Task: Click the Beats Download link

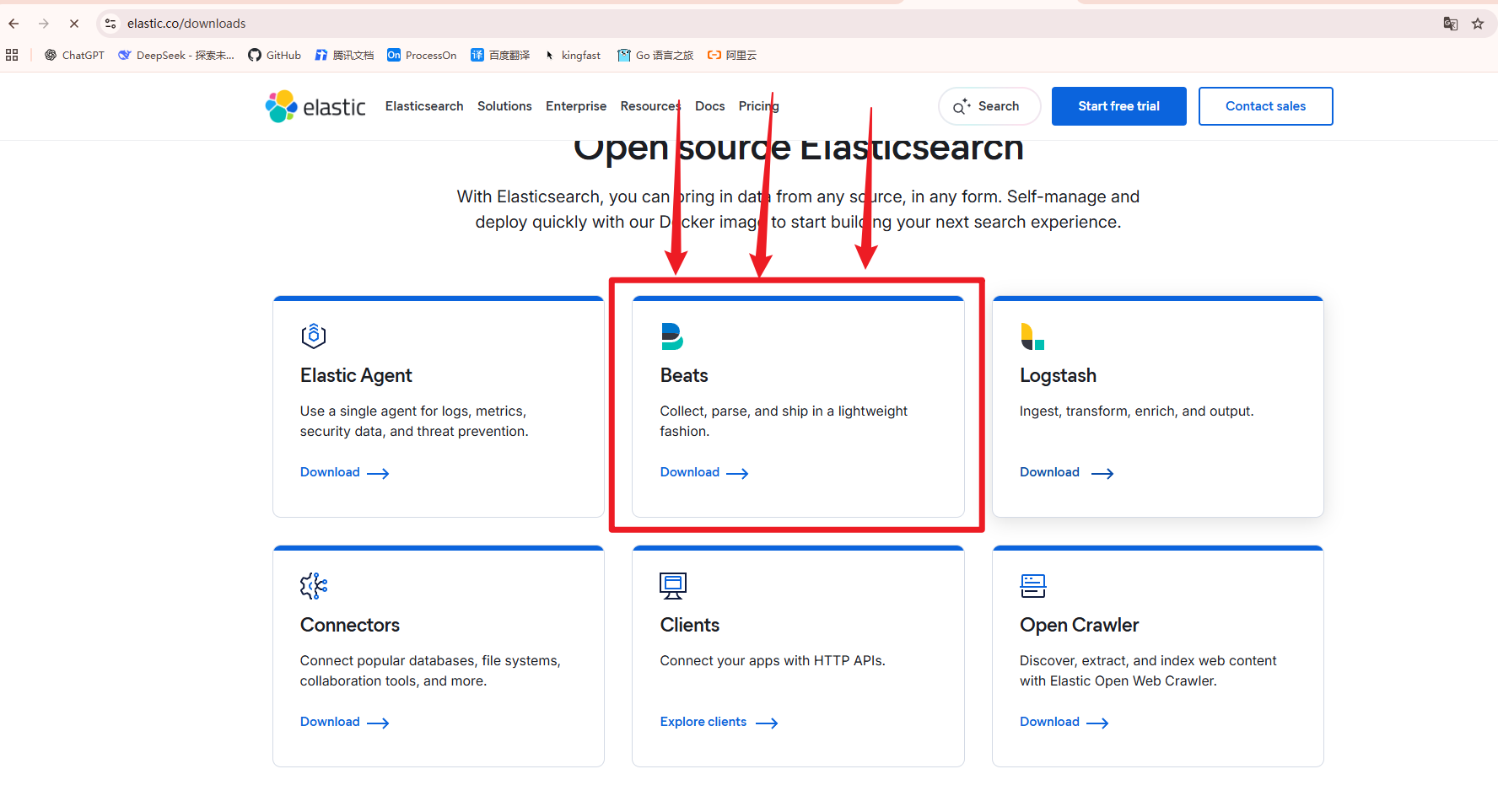Action: (704, 472)
